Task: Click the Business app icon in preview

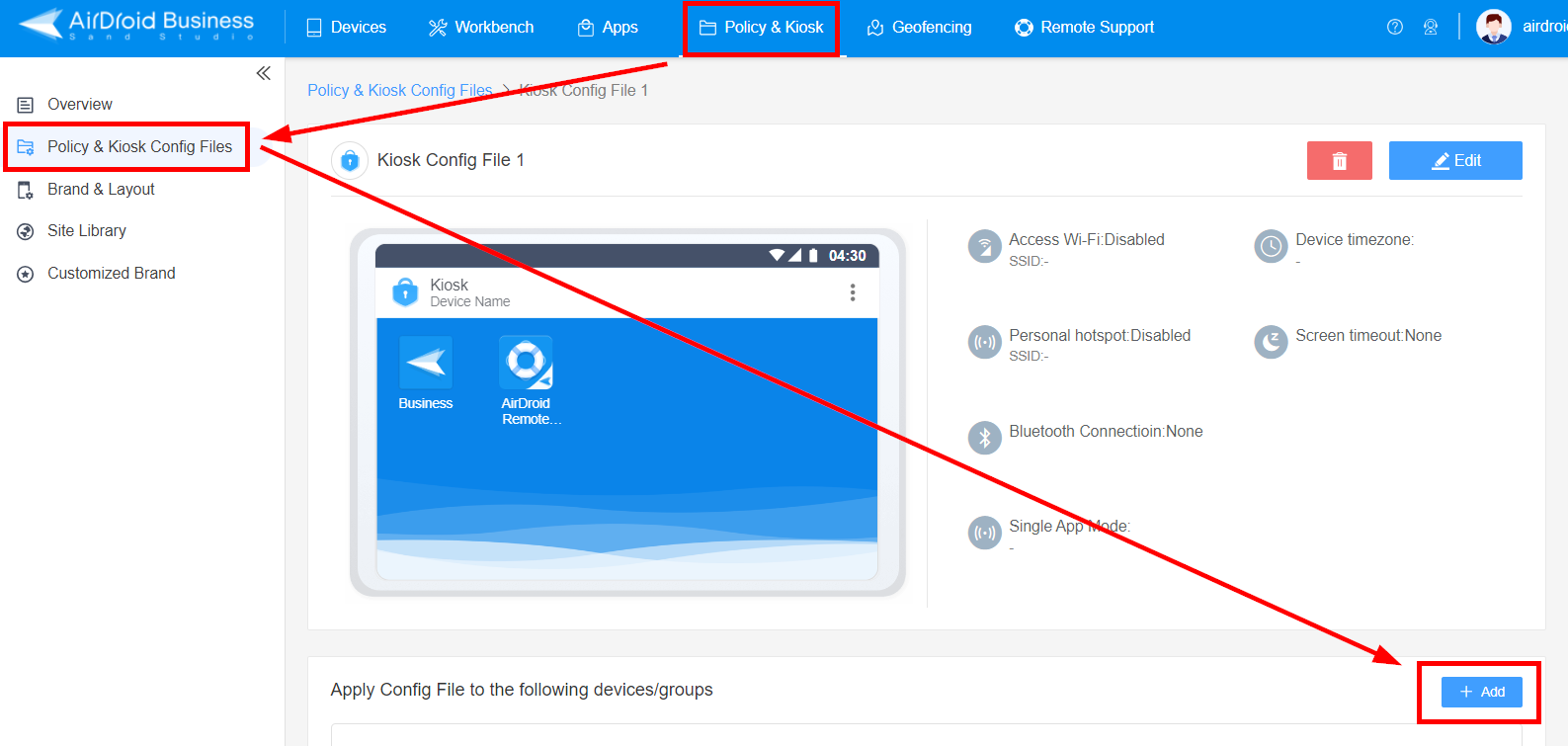Action: click(x=426, y=363)
